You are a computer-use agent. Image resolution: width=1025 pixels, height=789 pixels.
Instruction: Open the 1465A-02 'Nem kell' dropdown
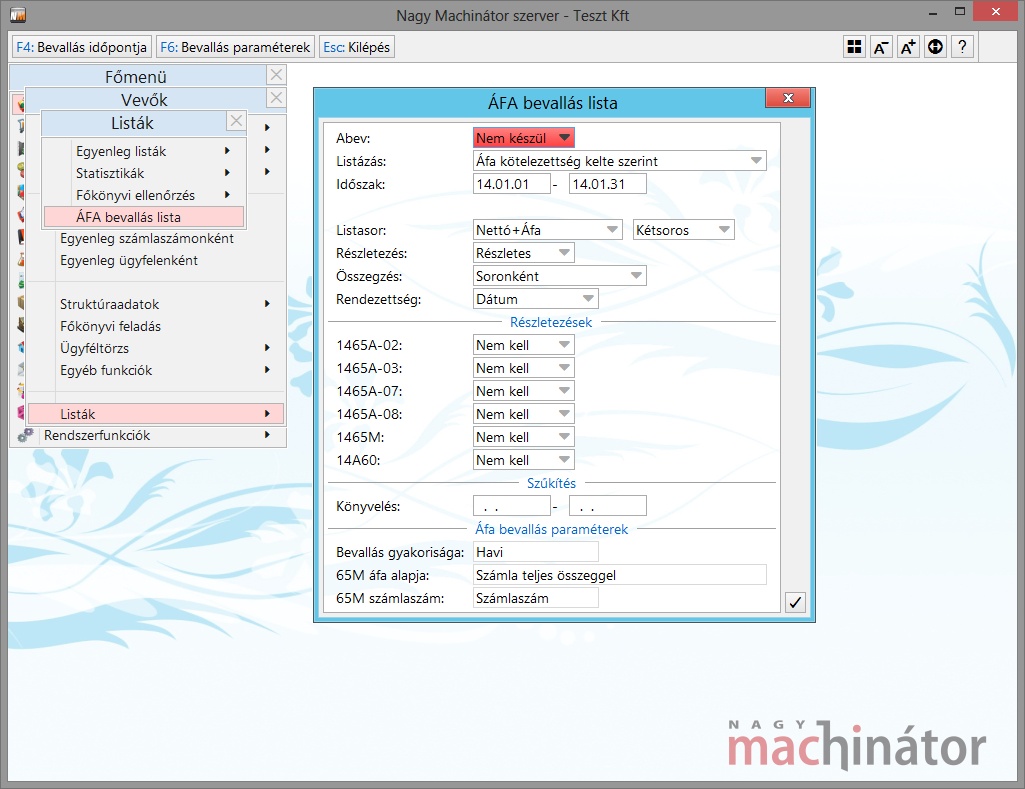pyautogui.click(x=523, y=345)
